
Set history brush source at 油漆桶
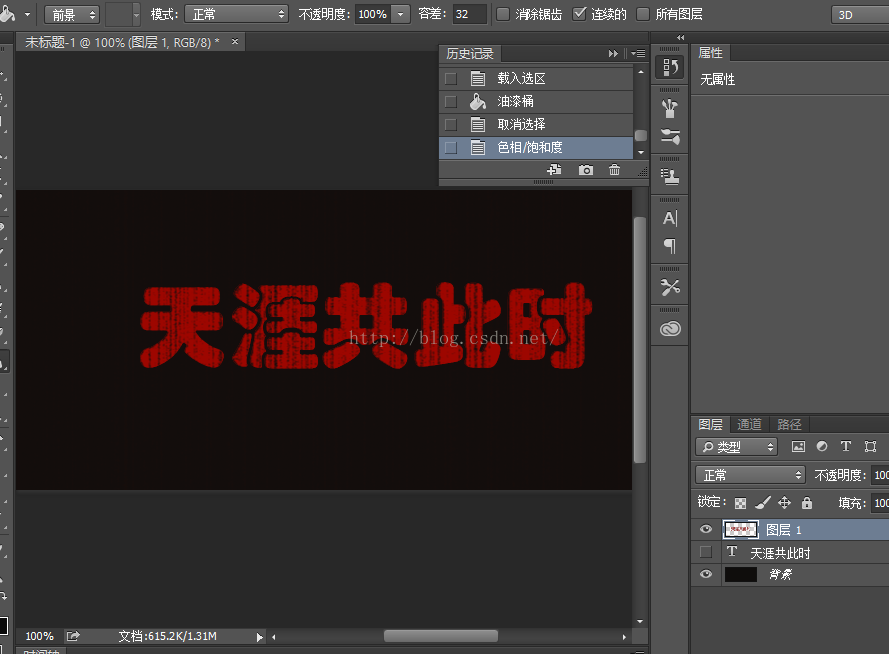click(x=451, y=101)
